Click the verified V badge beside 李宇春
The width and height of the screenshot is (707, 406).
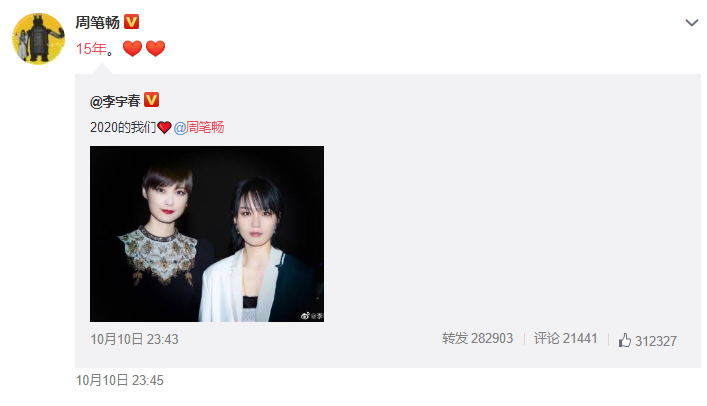[x=152, y=100]
